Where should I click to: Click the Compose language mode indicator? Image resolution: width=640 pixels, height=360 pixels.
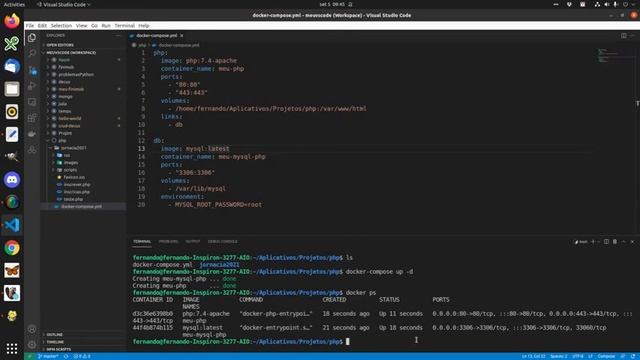tap(607, 356)
